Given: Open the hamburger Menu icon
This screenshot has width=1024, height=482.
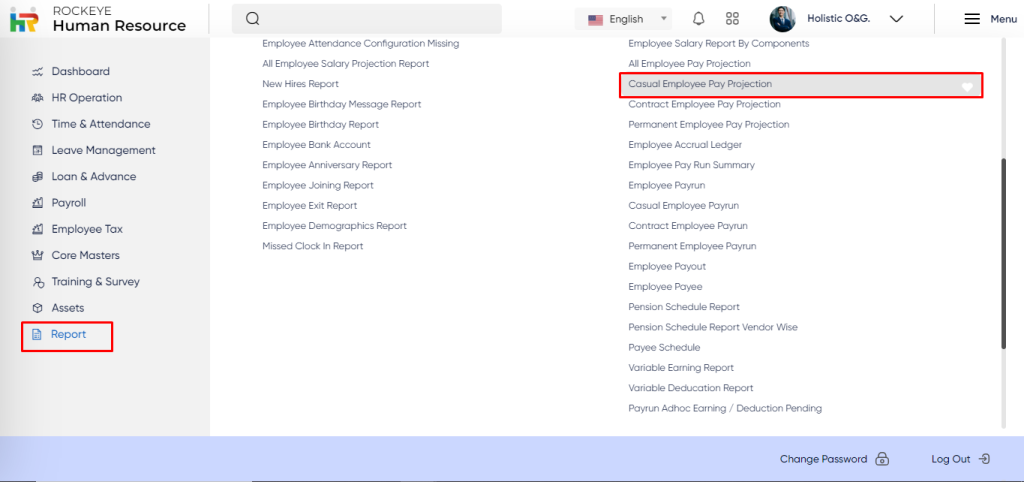Looking at the screenshot, I should coord(972,19).
